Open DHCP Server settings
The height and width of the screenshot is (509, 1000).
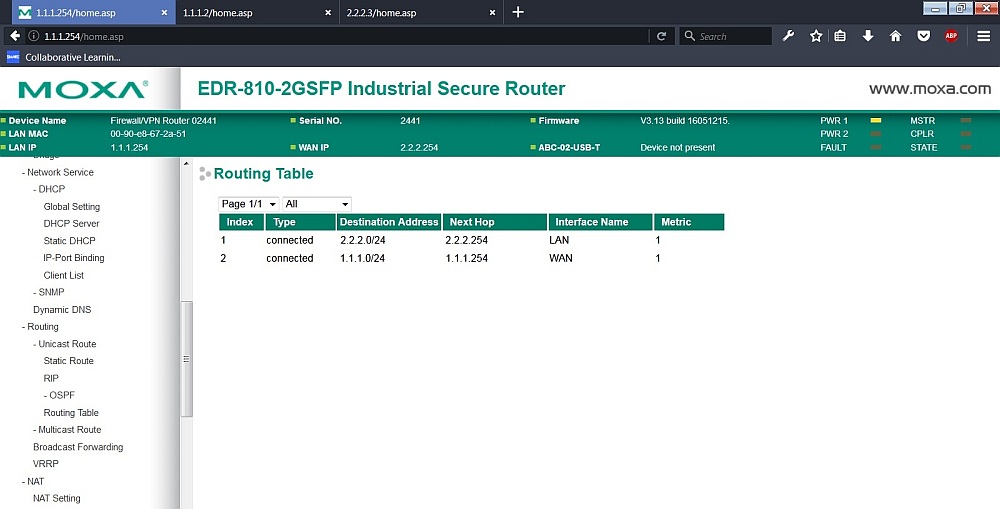tap(71, 224)
